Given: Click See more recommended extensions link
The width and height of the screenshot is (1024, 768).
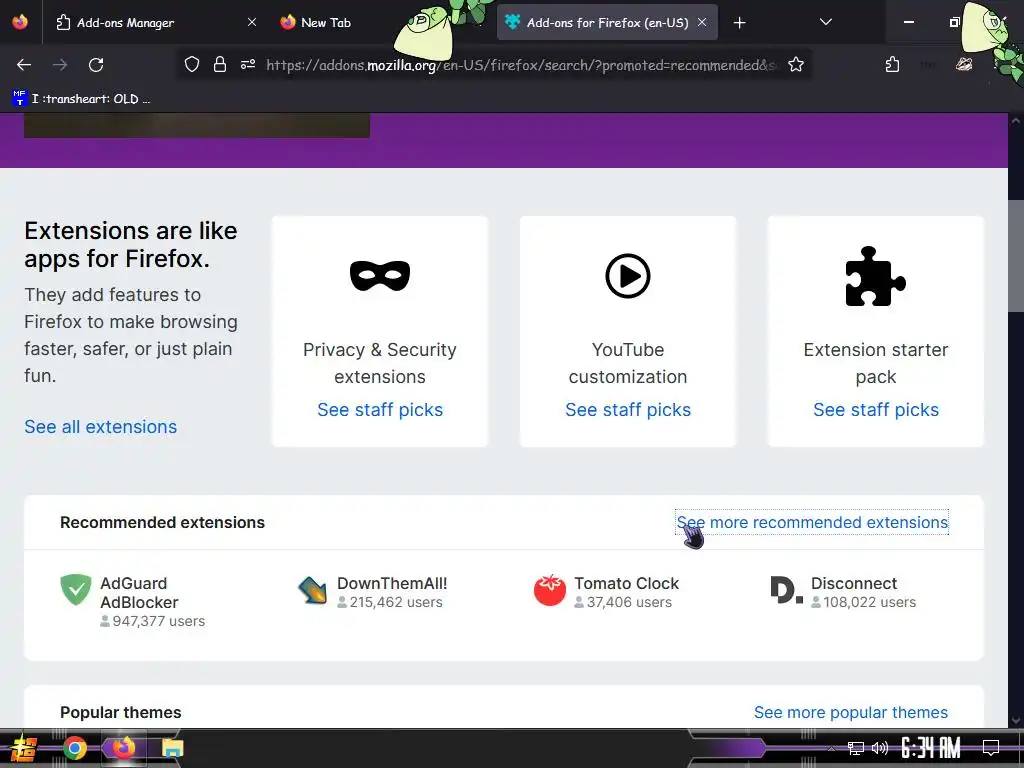Looking at the screenshot, I should click(812, 522).
